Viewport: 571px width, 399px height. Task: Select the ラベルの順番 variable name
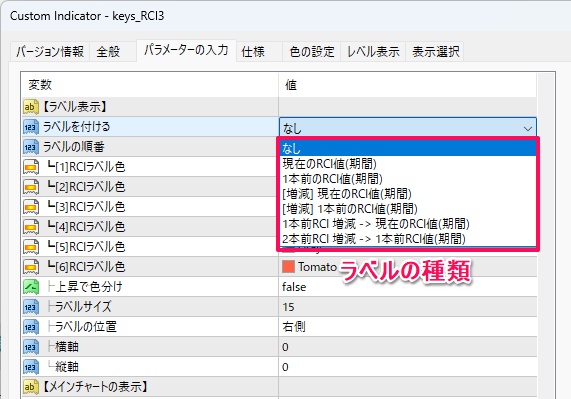pos(74,147)
